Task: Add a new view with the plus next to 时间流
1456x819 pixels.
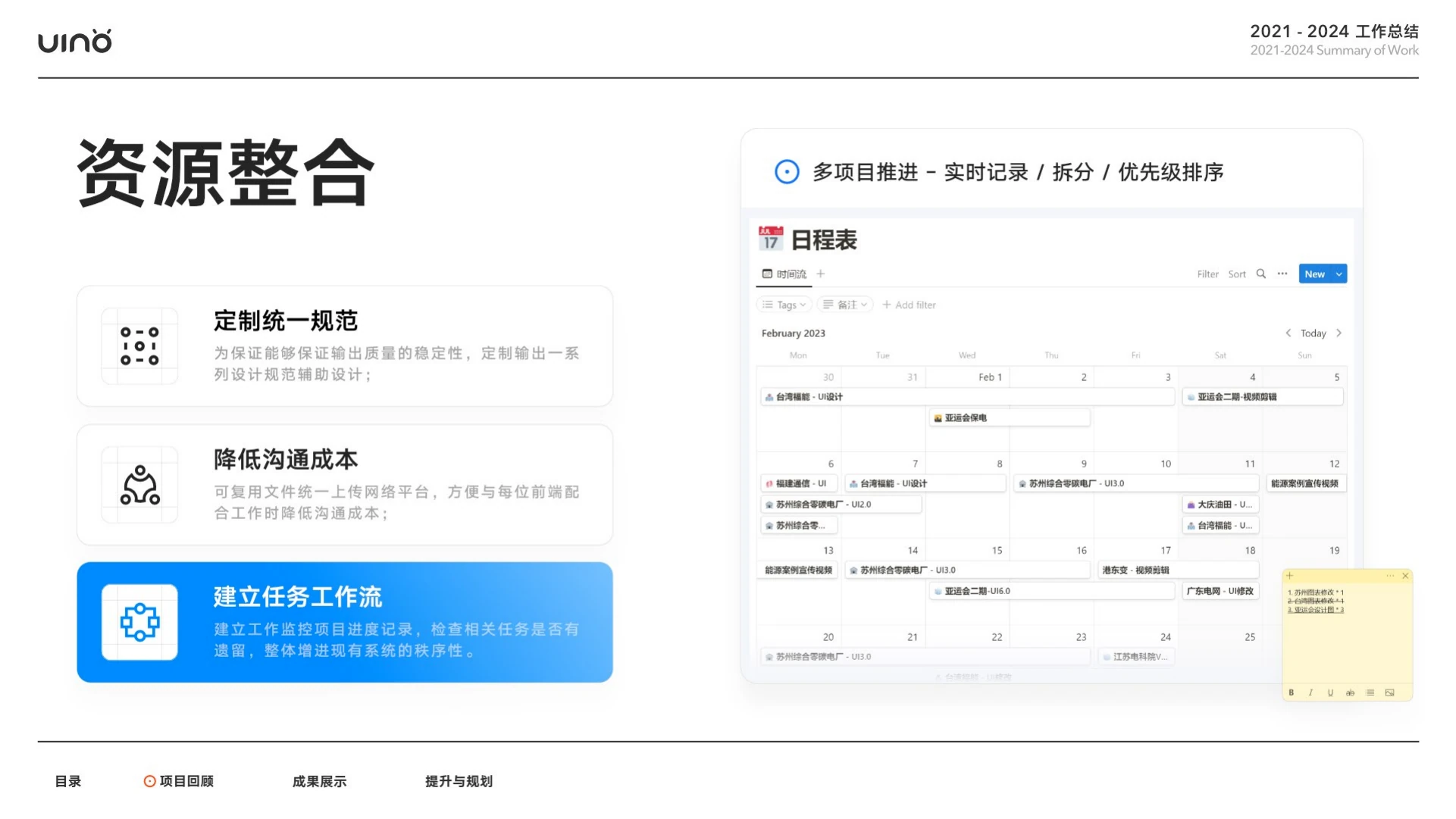Action: (821, 274)
